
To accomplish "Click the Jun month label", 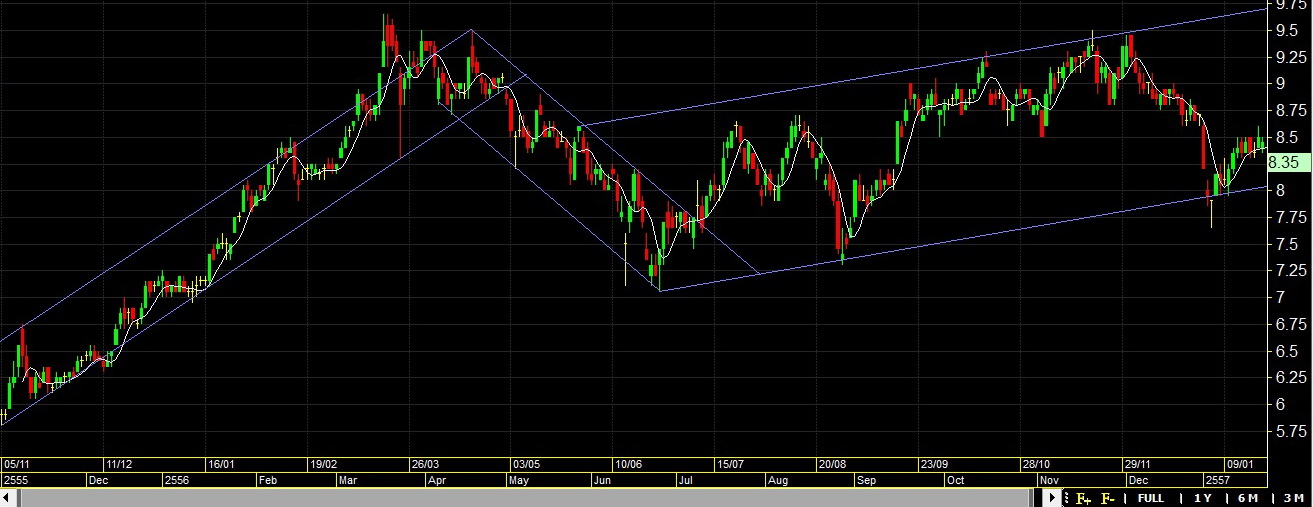I will pyautogui.click(x=603, y=481).
